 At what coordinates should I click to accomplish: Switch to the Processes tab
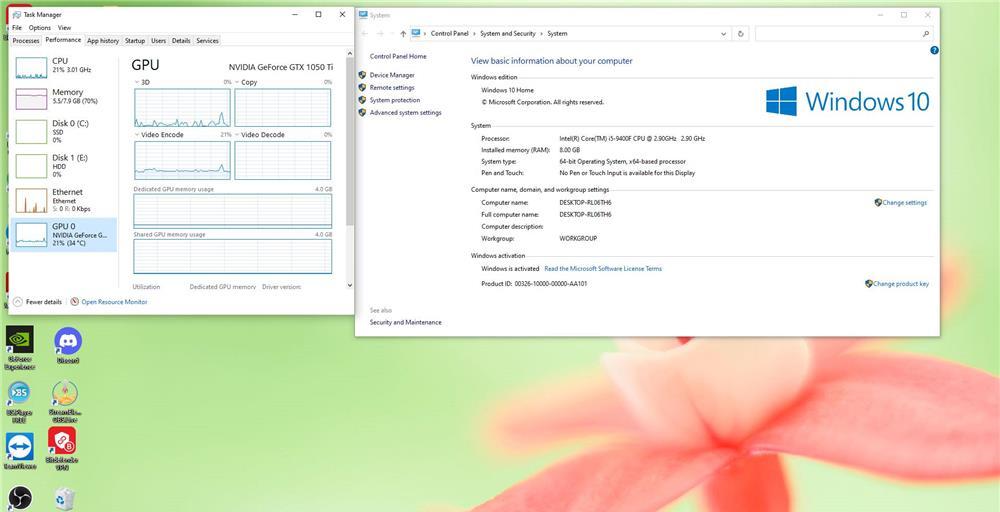[x=26, y=41]
